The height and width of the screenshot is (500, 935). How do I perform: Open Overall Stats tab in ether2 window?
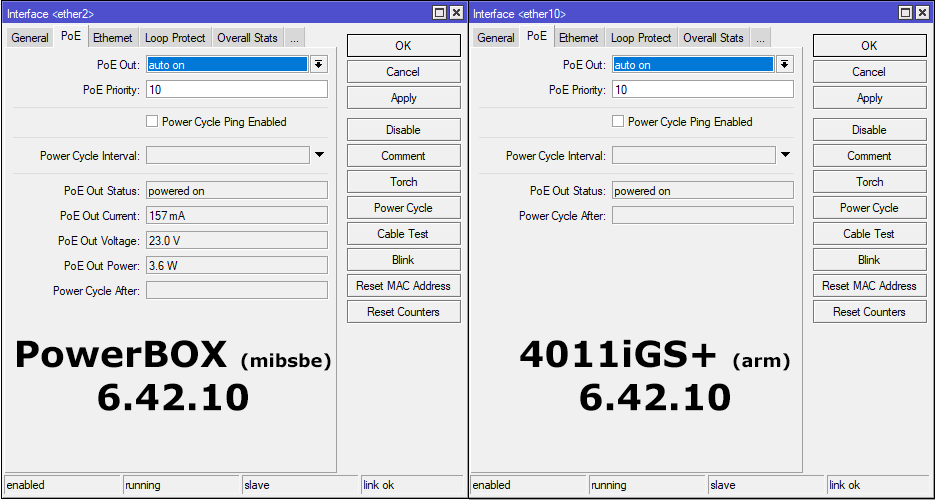coord(247,38)
